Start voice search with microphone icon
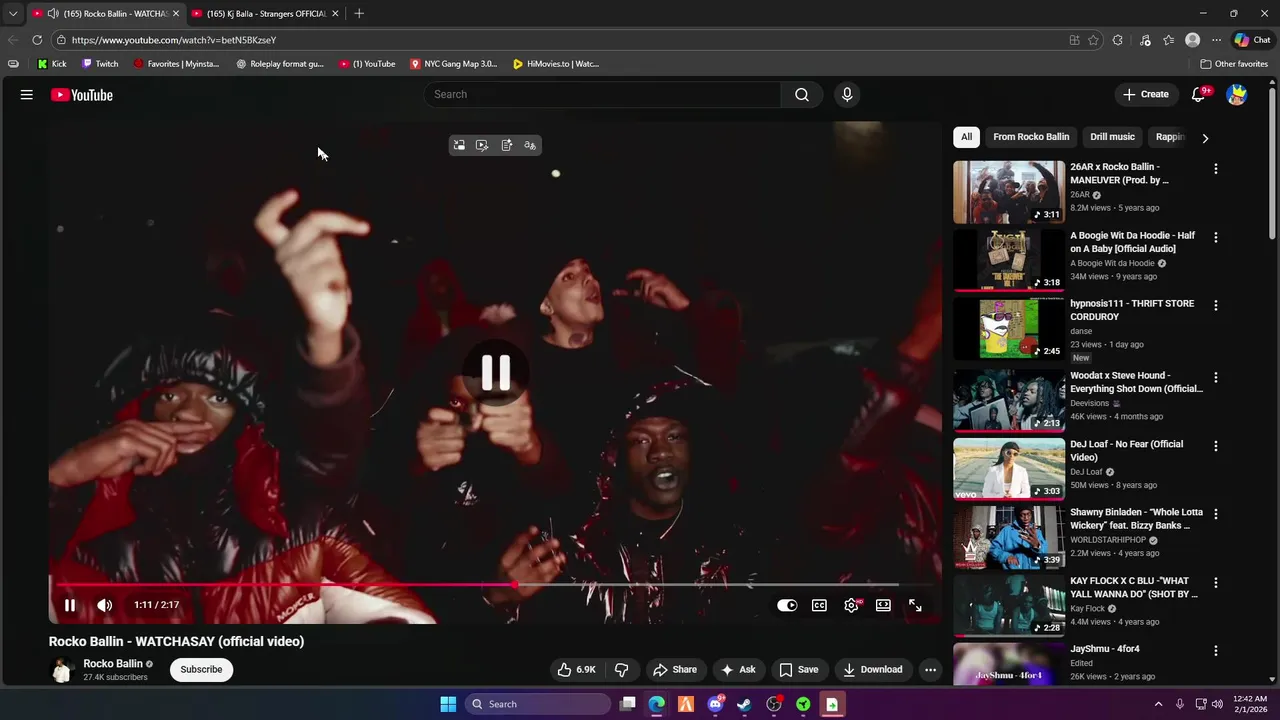Image resolution: width=1280 pixels, height=720 pixels. [x=847, y=94]
